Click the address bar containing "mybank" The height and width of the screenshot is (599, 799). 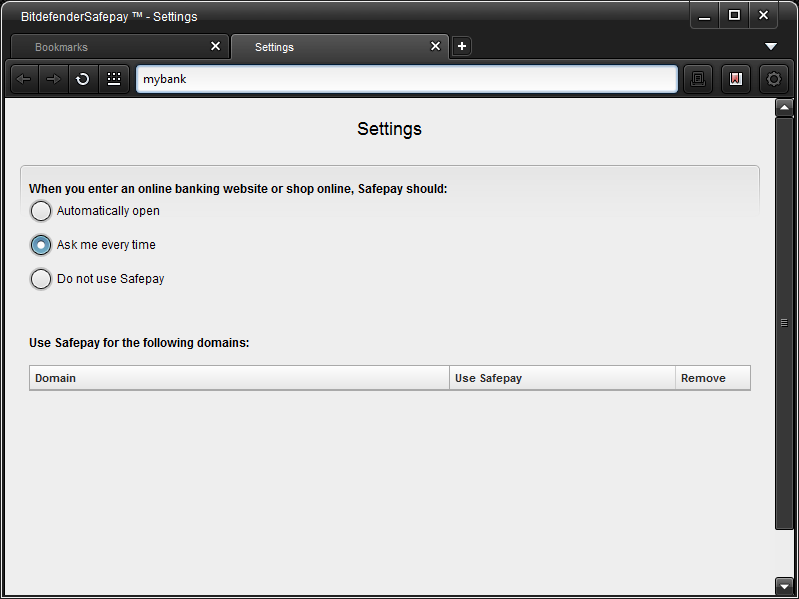(407, 79)
